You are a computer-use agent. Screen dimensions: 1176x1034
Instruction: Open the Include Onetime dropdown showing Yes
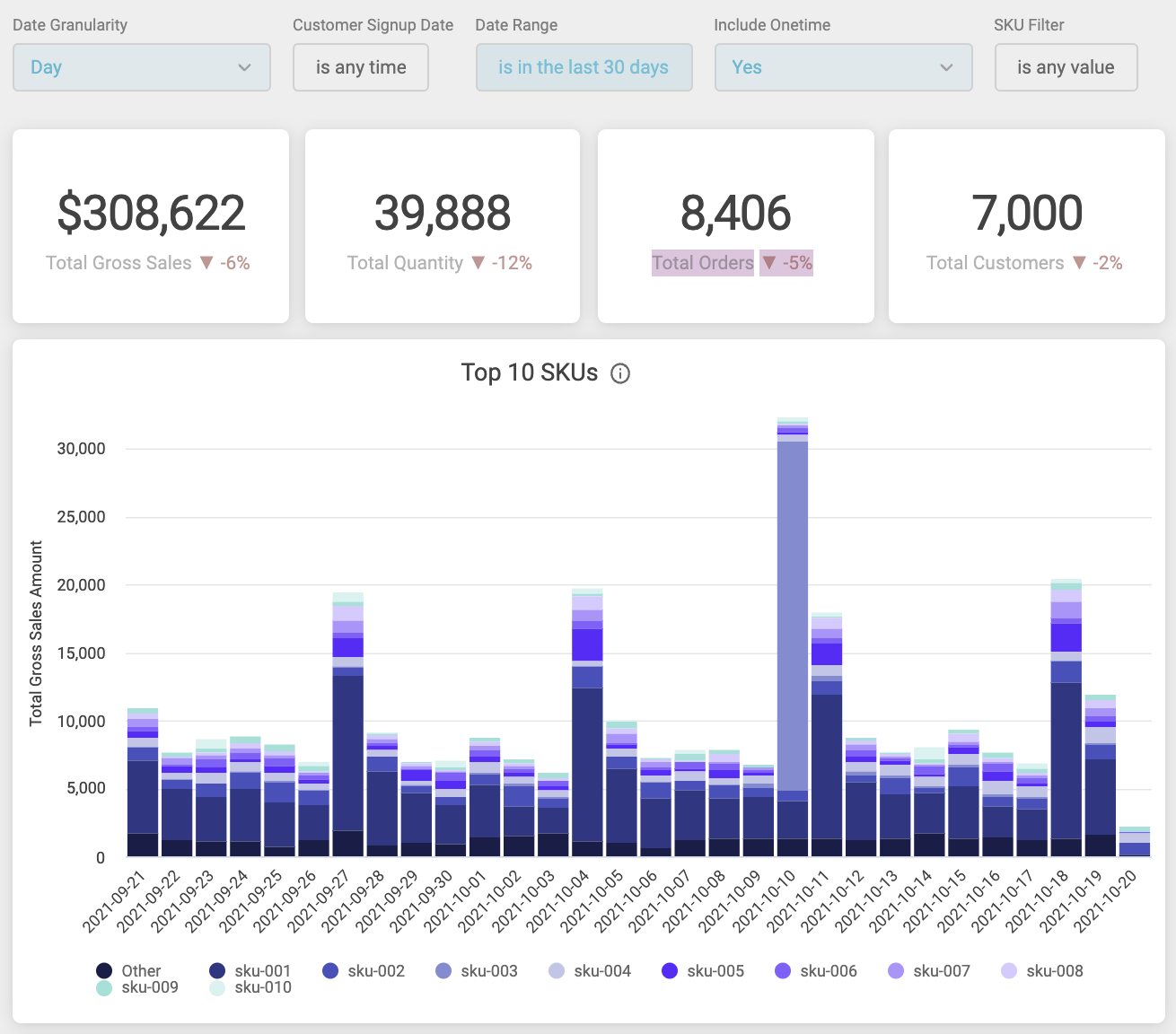click(x=842, y=67)
